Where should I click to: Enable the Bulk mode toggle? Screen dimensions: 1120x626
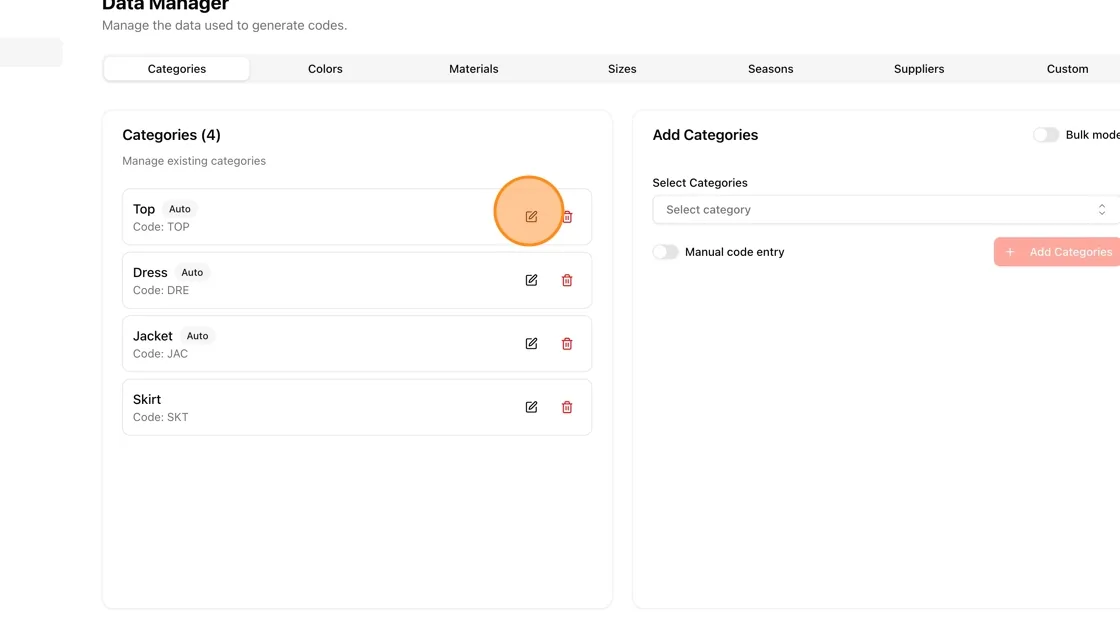(1046, 135)
